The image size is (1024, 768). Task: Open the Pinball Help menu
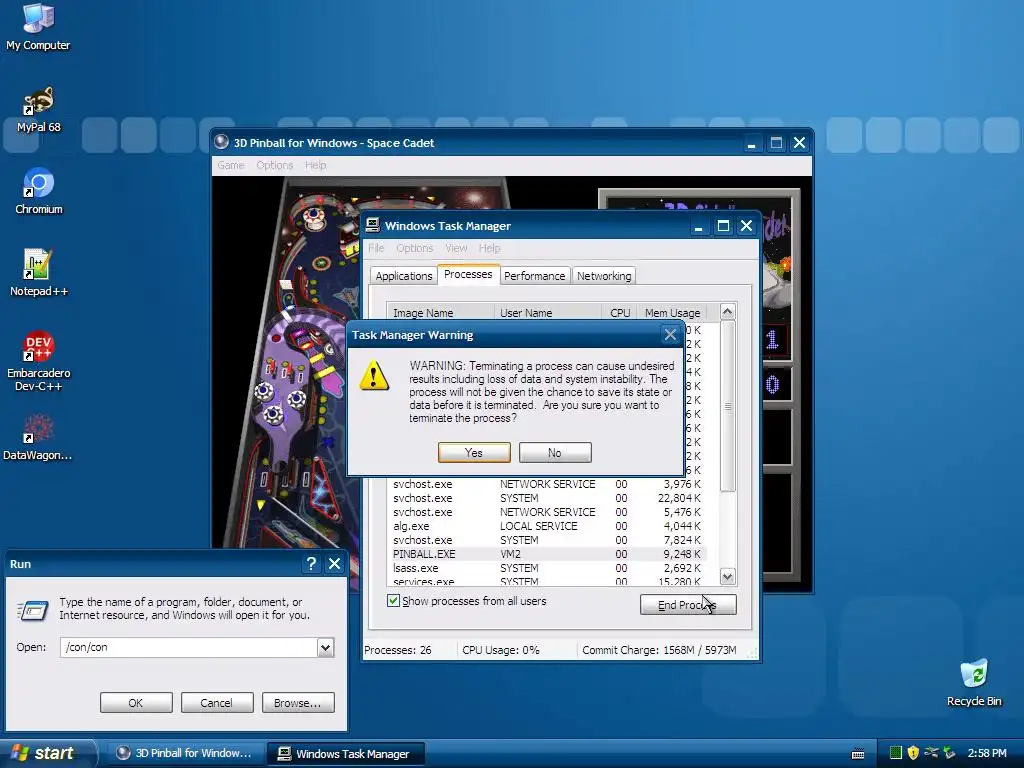tap(315, 165)
